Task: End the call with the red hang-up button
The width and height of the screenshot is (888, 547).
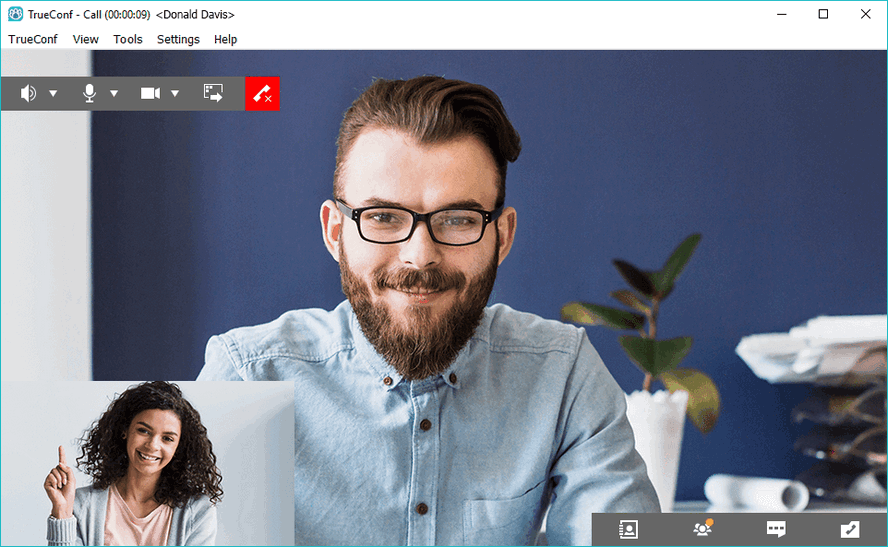Action: pyautogui.click(x=262, y=93)
